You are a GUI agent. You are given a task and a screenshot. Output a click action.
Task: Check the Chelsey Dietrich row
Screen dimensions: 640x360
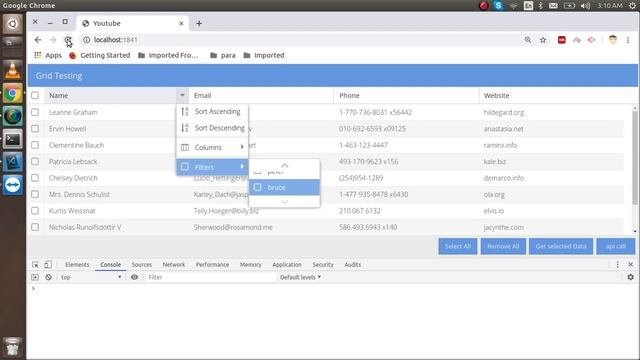point(35,178)
